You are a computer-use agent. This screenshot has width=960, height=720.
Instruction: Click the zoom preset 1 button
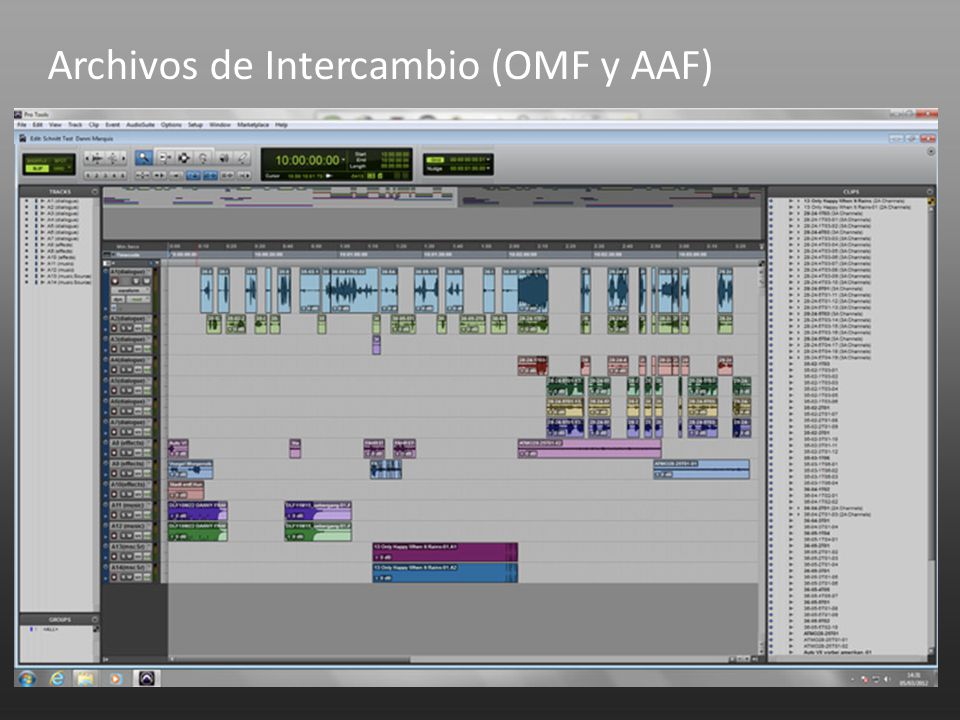tap(88, 176)
